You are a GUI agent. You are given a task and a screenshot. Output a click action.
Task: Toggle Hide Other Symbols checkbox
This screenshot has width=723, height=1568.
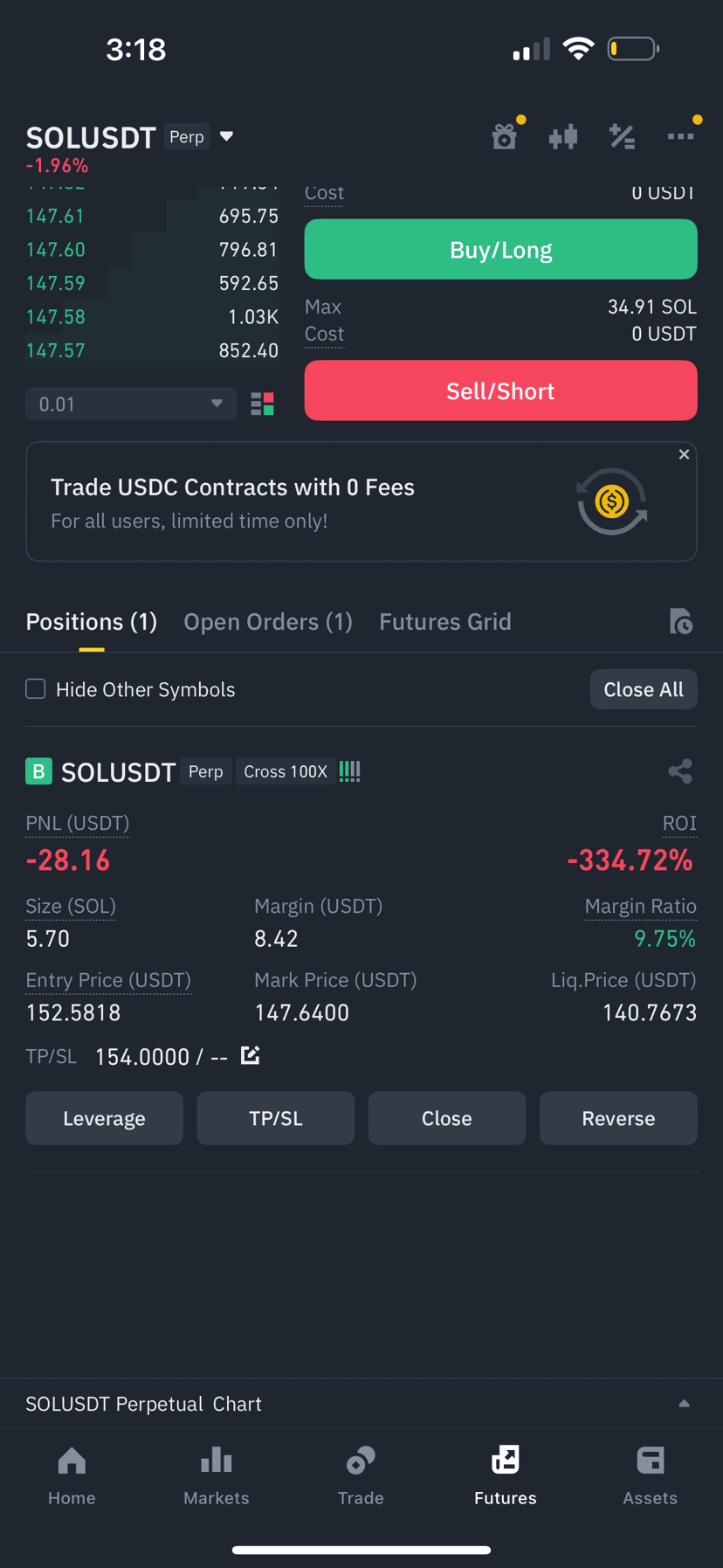pos(36,689)
